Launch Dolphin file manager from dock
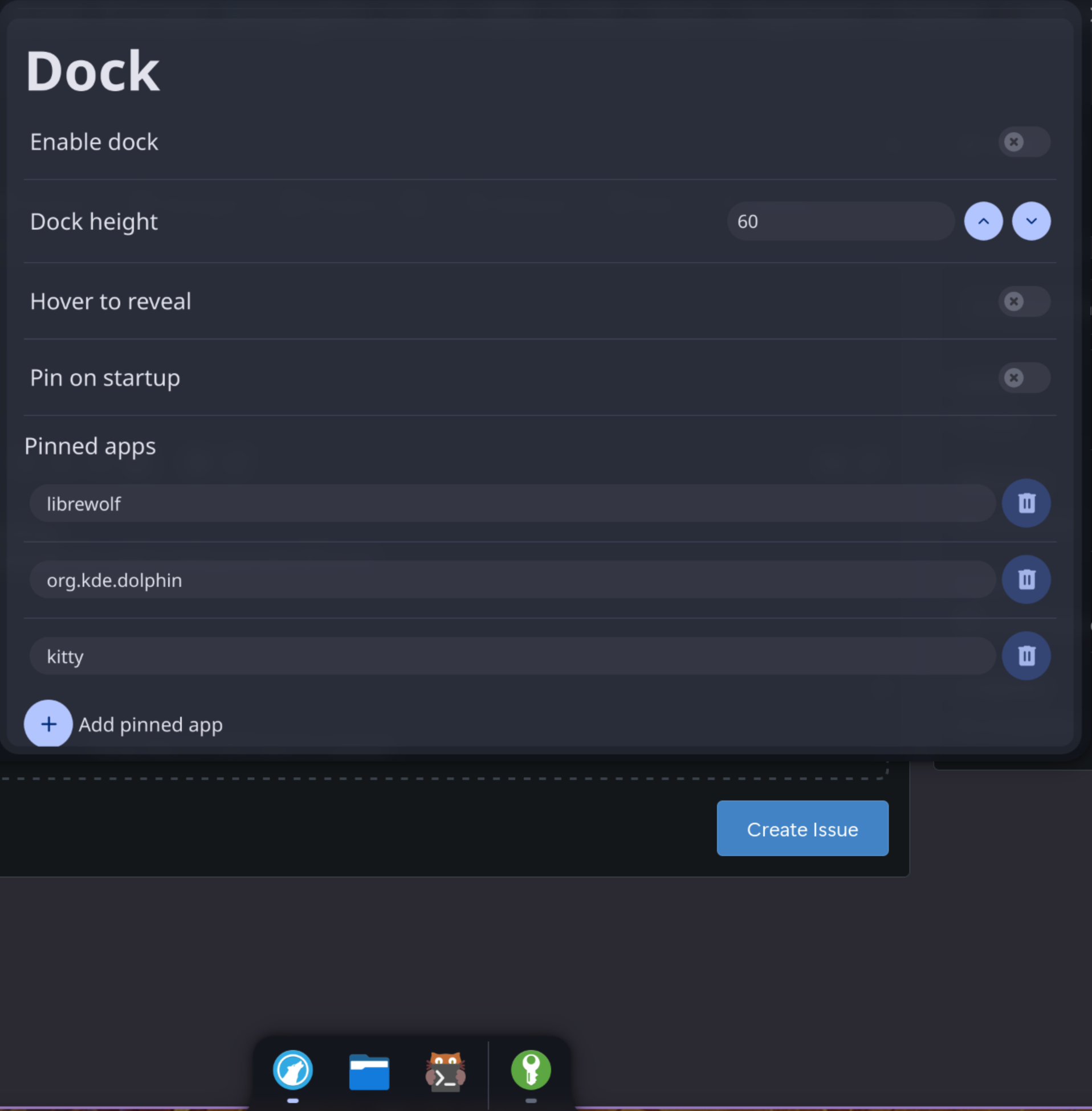This screenshot has width=1092, height=1111. click(x=369, y=1071)
